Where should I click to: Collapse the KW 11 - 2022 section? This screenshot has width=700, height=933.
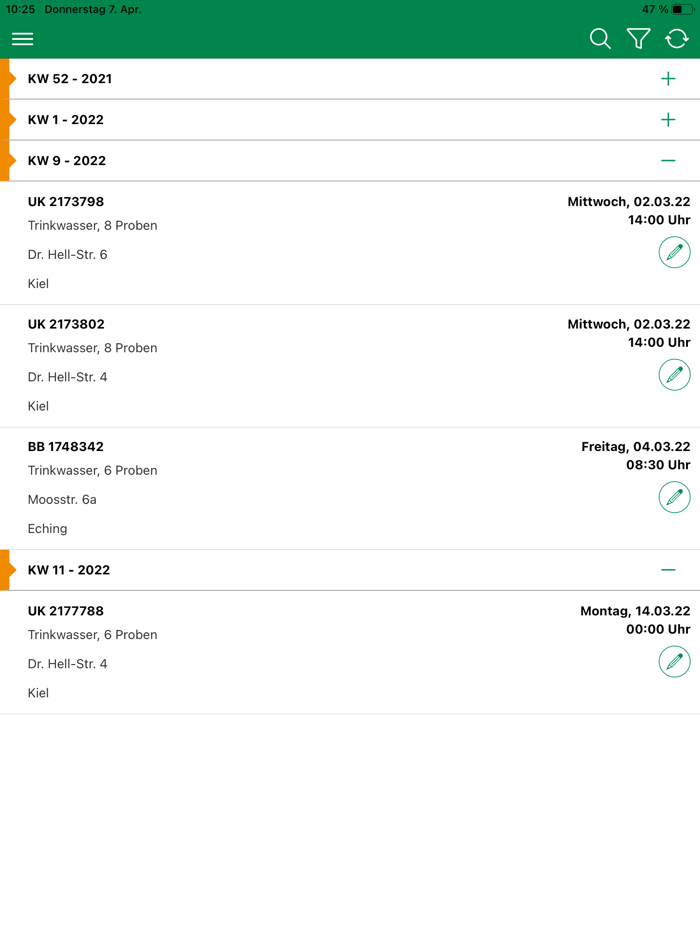(668, 569)
